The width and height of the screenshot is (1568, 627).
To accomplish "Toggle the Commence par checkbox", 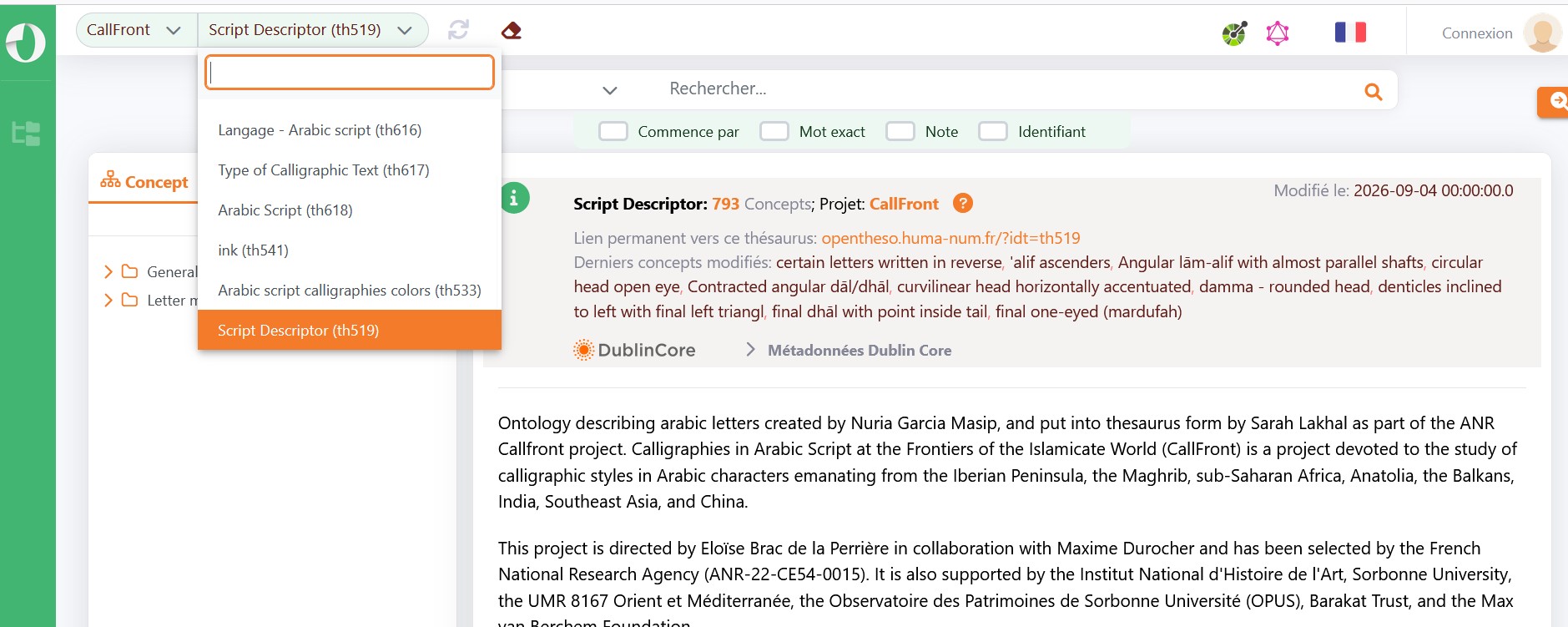I will pos(613,131).
